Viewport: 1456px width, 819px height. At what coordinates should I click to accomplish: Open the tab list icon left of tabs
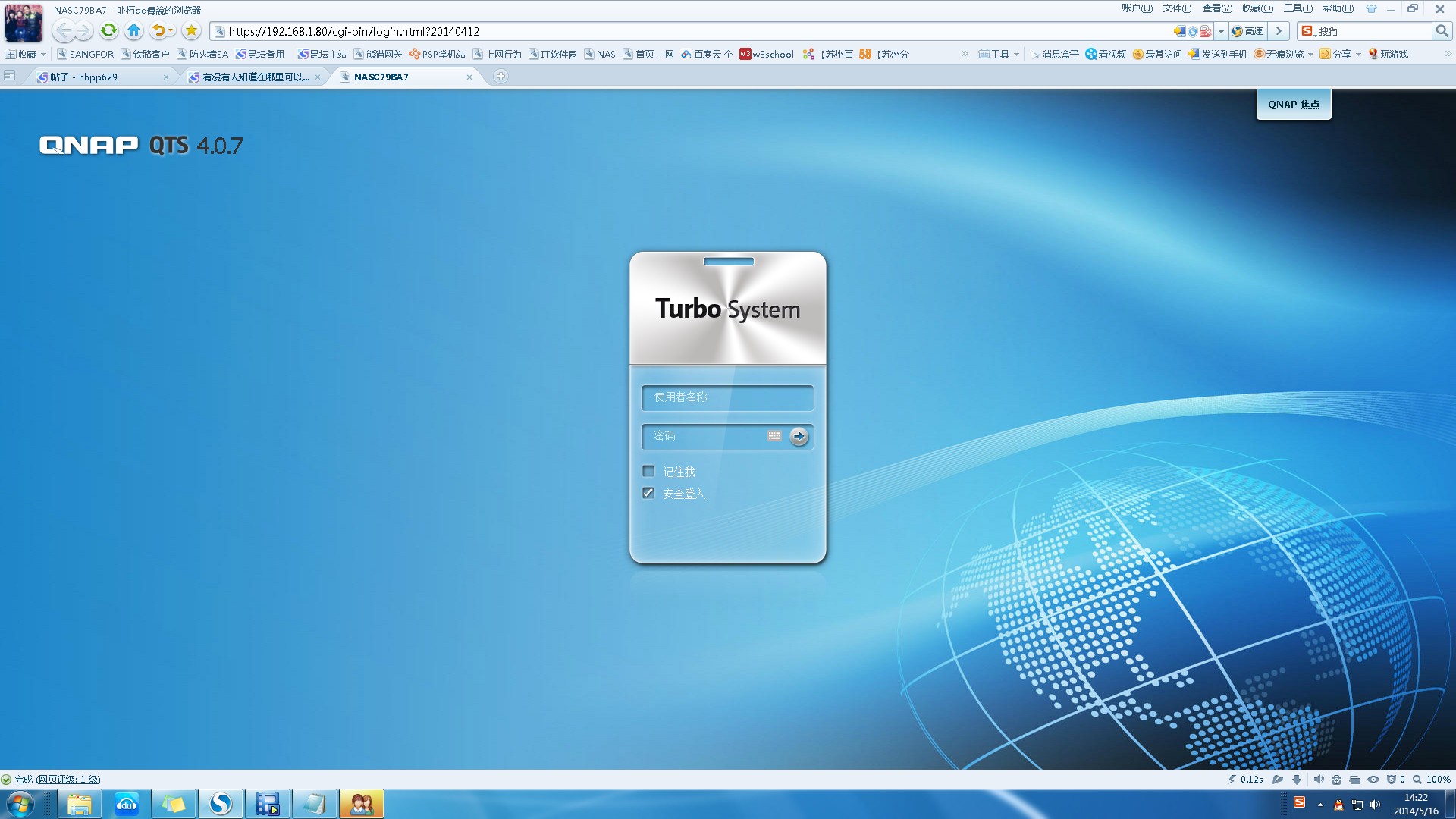tap(10, 76)
